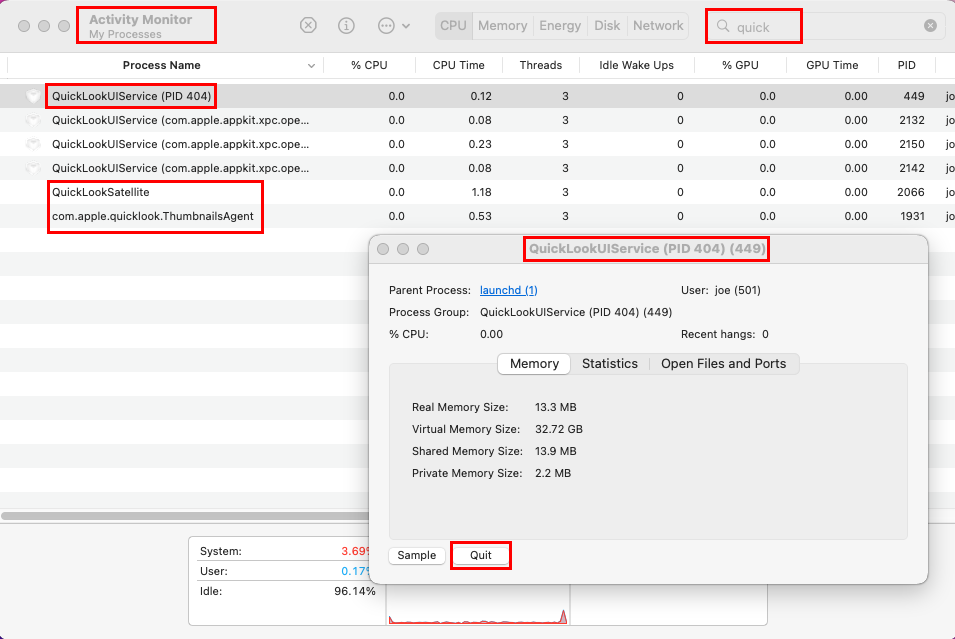The image size is (955, 639).
Task: Select the QuickLookUIService row with PID 2150
Action: 478,144
